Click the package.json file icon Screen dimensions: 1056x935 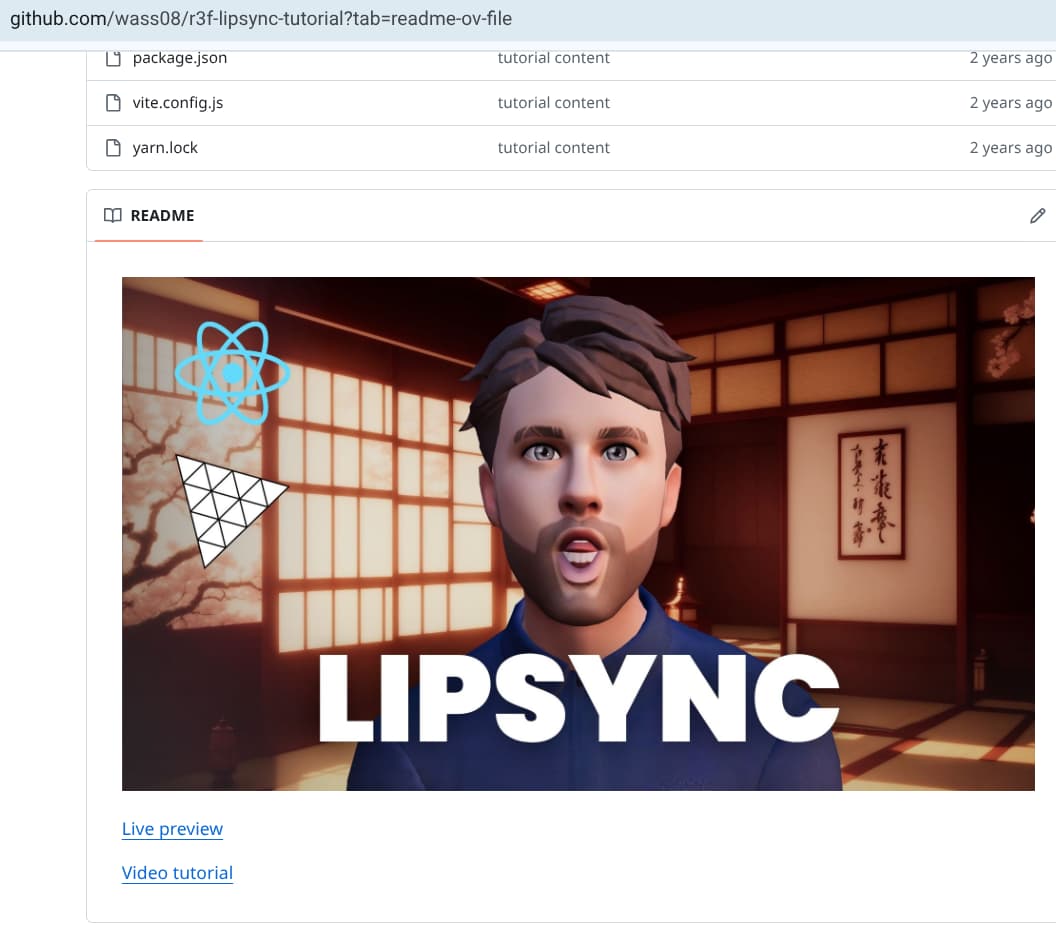pos(113,58)
